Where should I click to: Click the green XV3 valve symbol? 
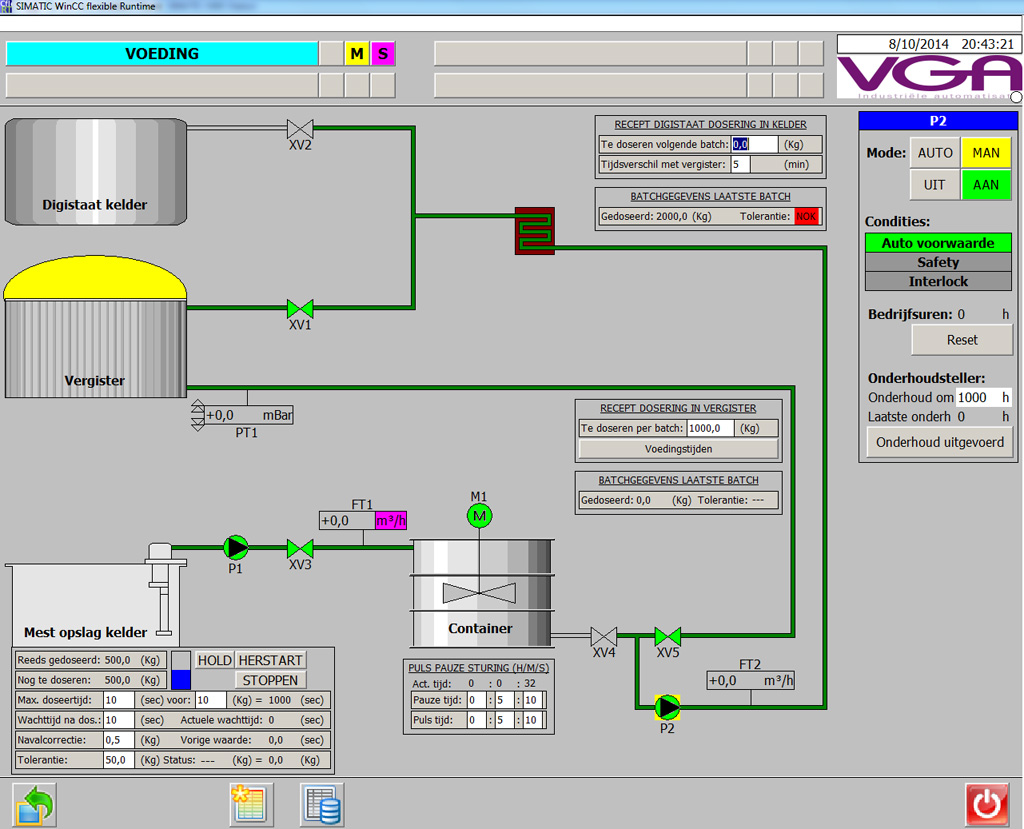tap(300, 548)
